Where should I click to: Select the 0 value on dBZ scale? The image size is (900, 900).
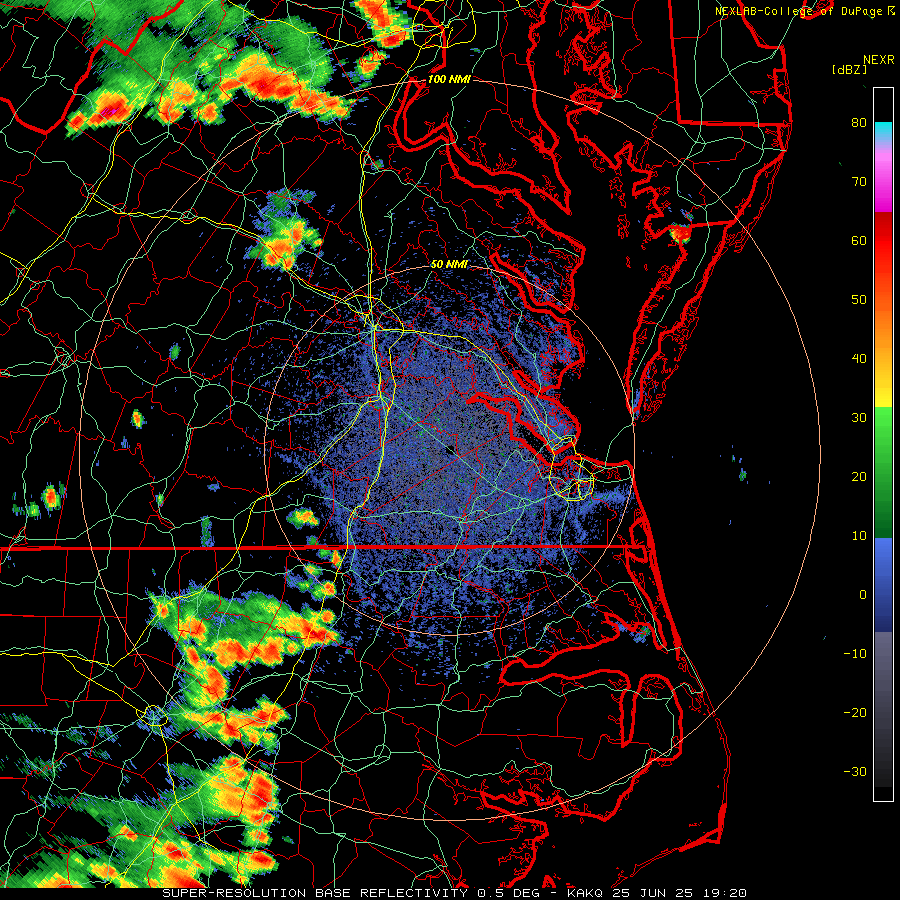click(x=863, y=595)
